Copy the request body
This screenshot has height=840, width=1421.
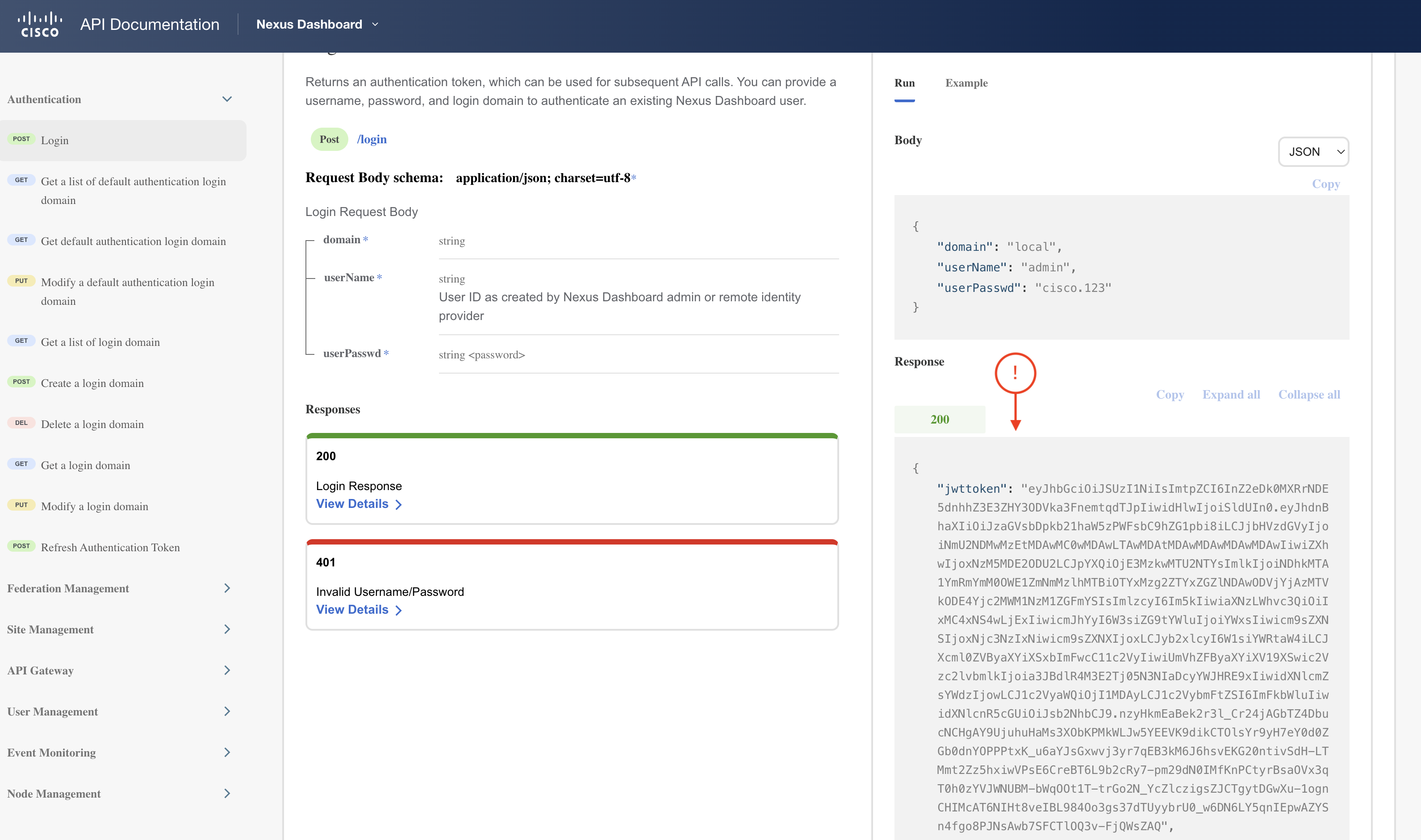(x=1326, y=184)
